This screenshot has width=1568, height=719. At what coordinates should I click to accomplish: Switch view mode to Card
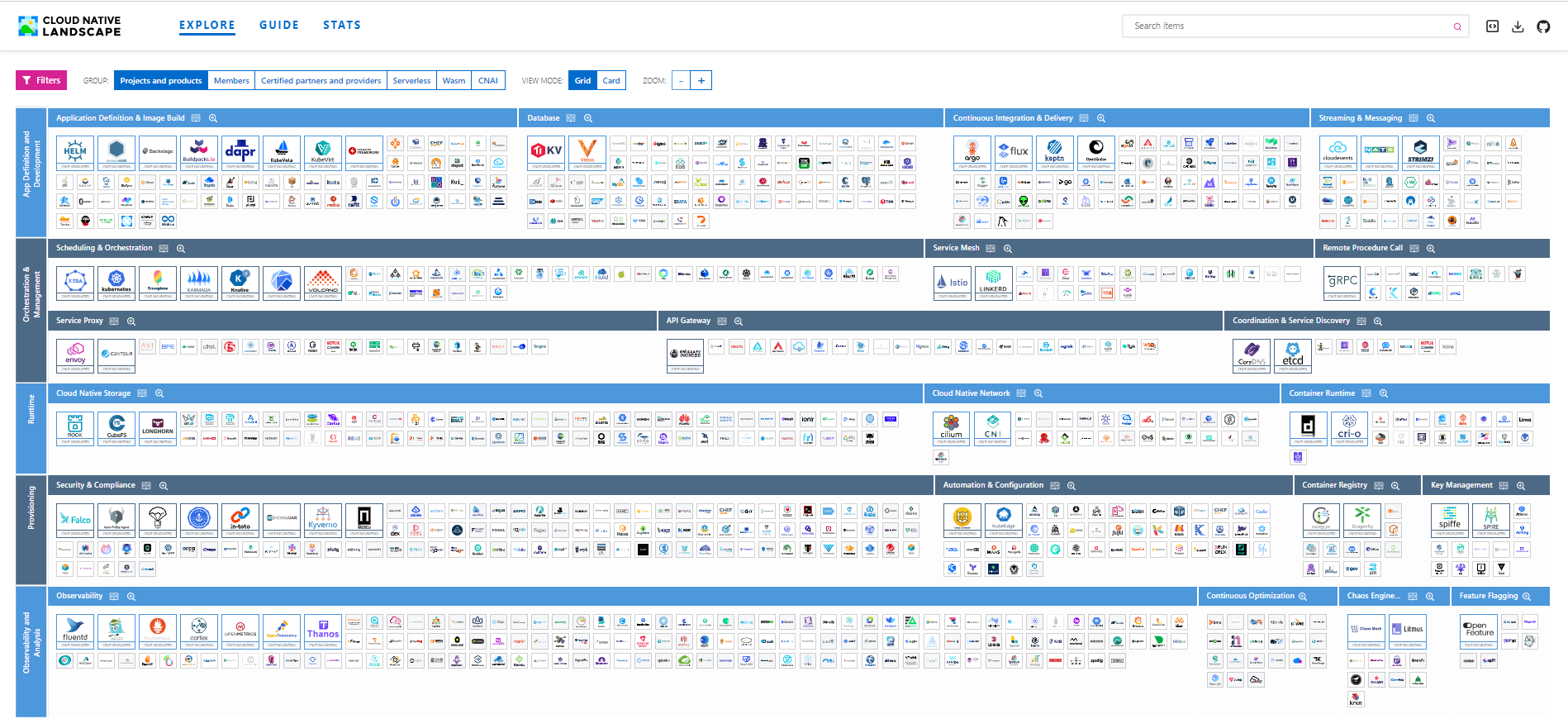point(611,81)
